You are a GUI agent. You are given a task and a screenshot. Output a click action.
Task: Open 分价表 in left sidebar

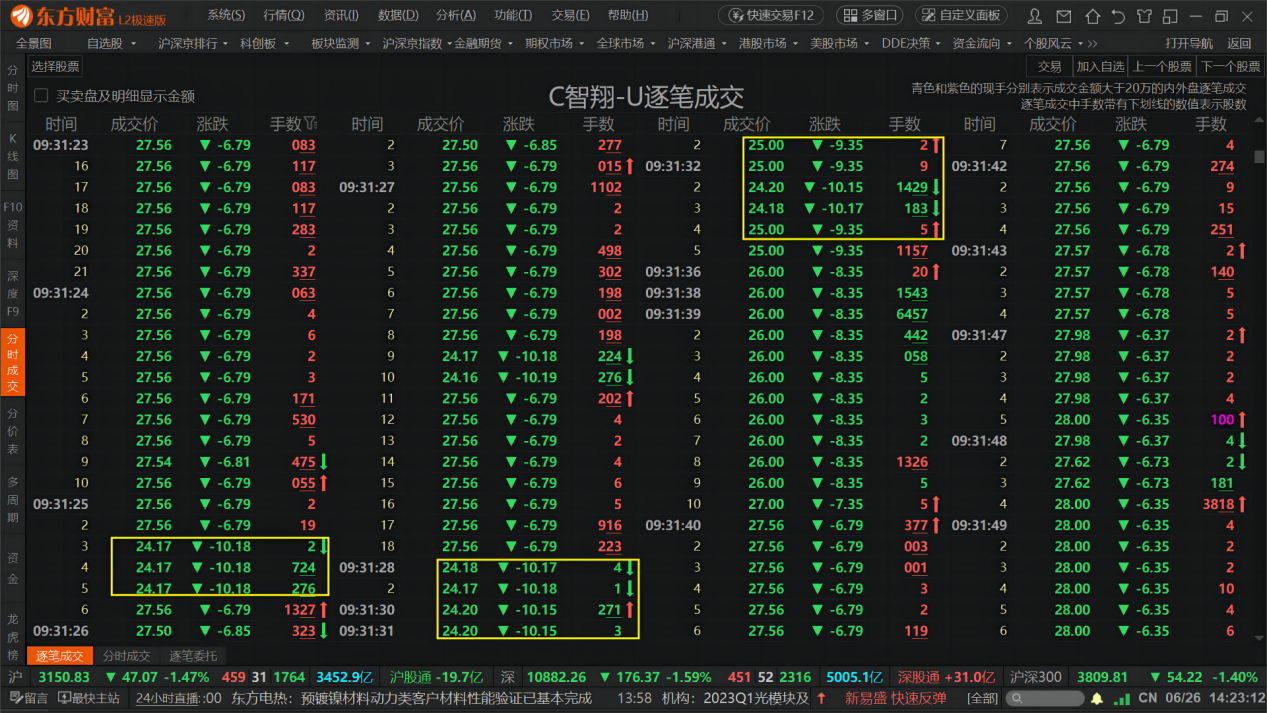13,429
